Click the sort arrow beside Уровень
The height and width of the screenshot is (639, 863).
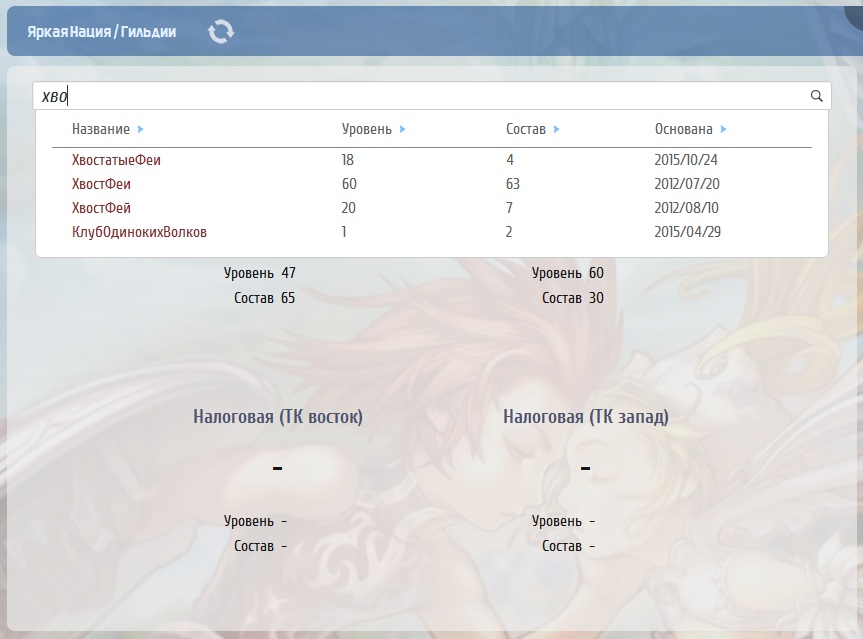pyautogui.click(x=402, y=129)
